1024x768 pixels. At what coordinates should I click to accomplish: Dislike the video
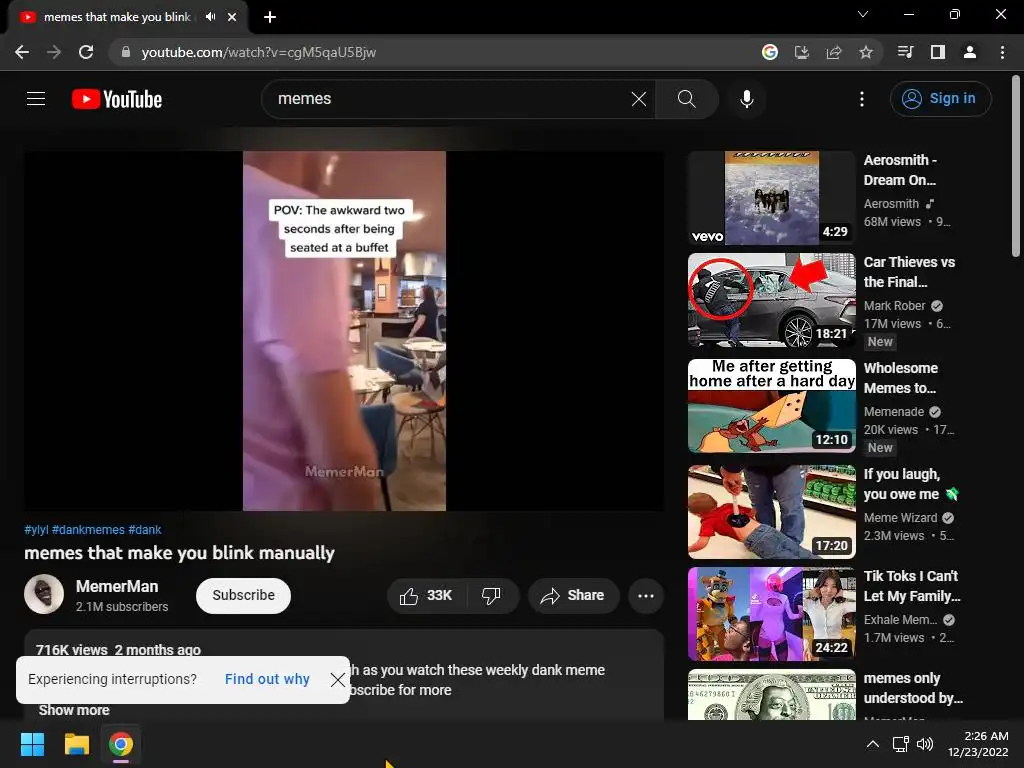tap(492, 596)
